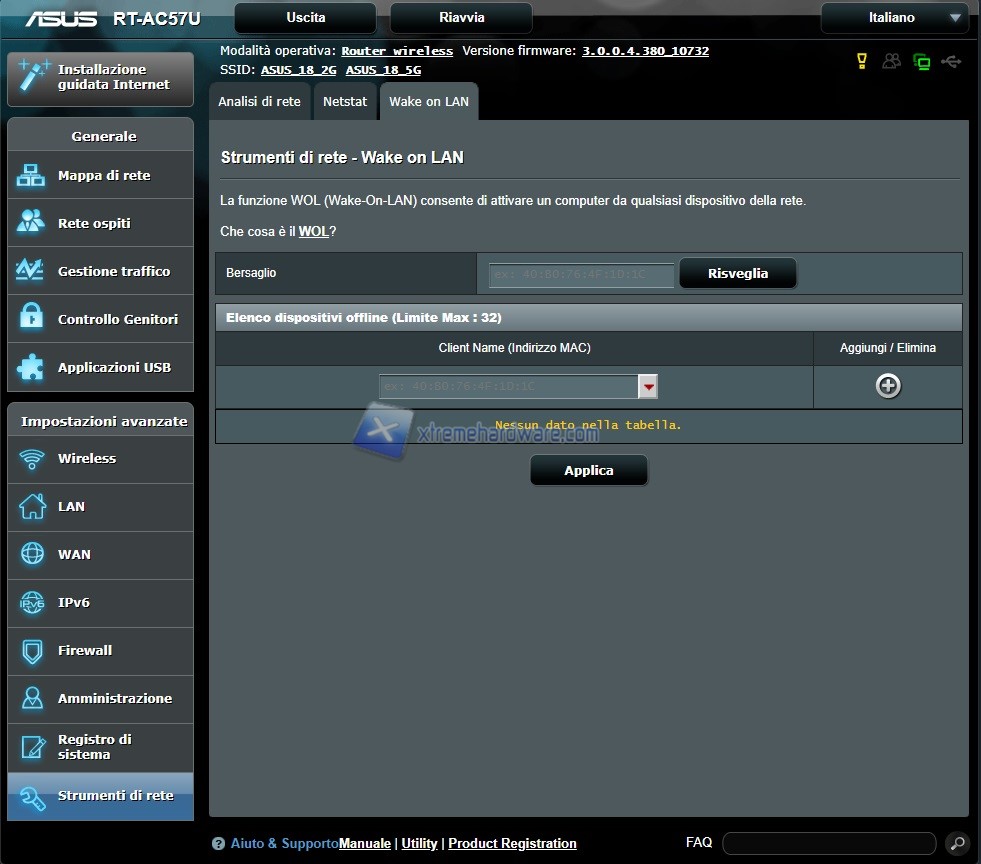Switch to the Netstat tab
The width and height of the screenshot is (981, 864).
pyautogui.click(x=345, y=102)
